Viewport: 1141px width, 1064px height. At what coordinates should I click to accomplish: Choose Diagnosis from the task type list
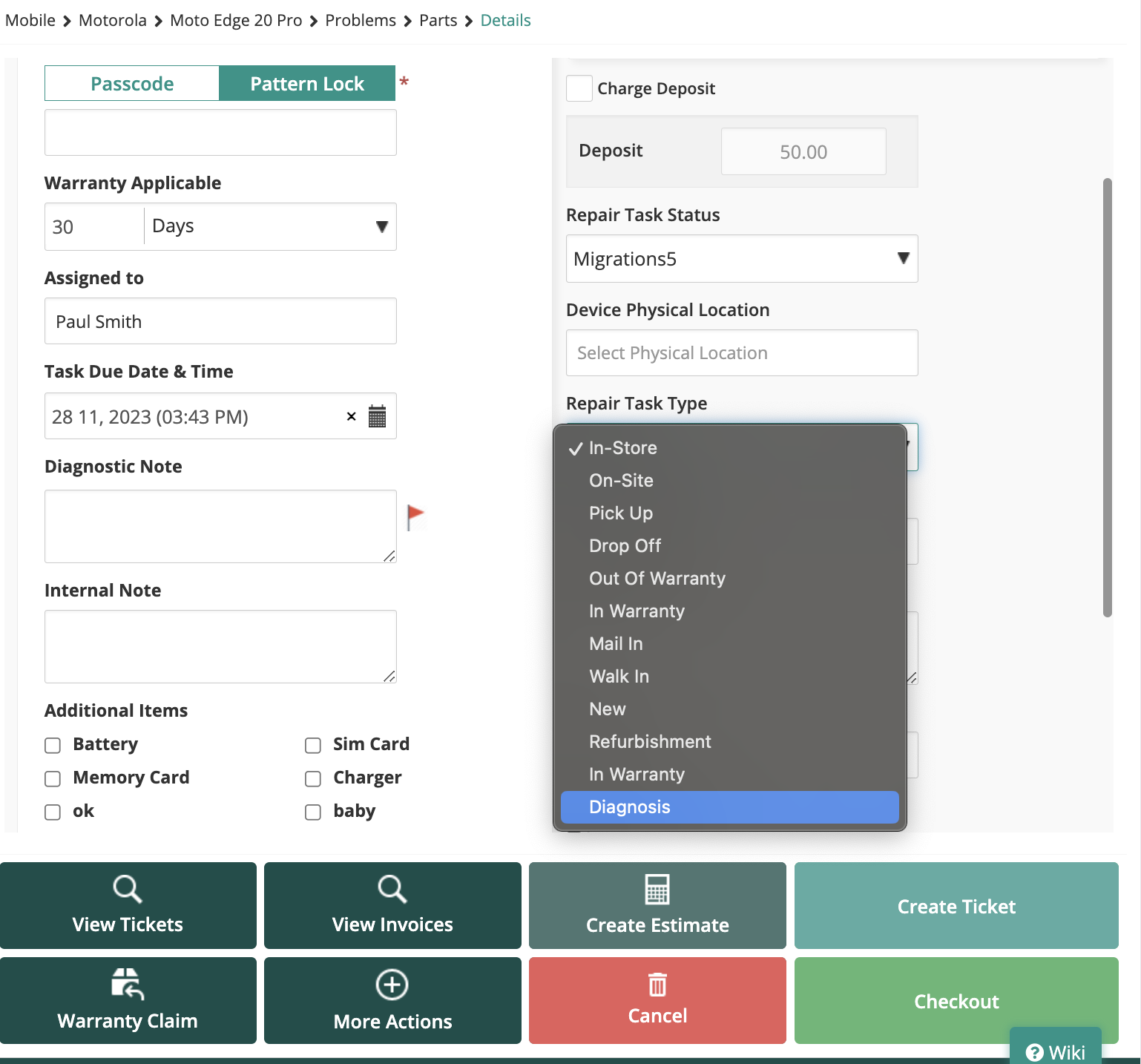730,807
